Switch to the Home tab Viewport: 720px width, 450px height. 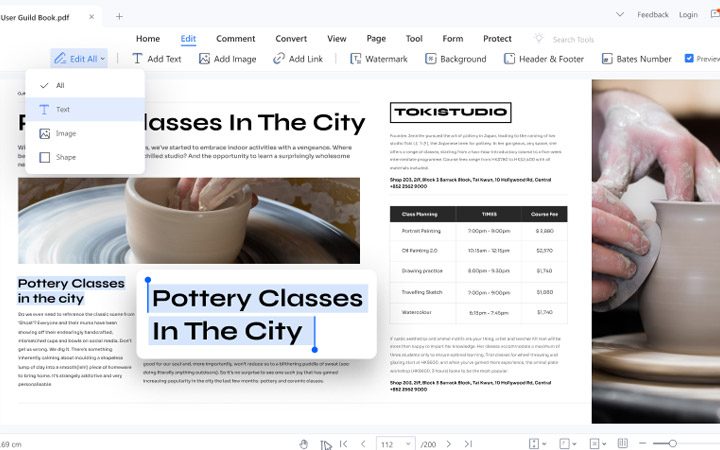[x=148, y=39]
